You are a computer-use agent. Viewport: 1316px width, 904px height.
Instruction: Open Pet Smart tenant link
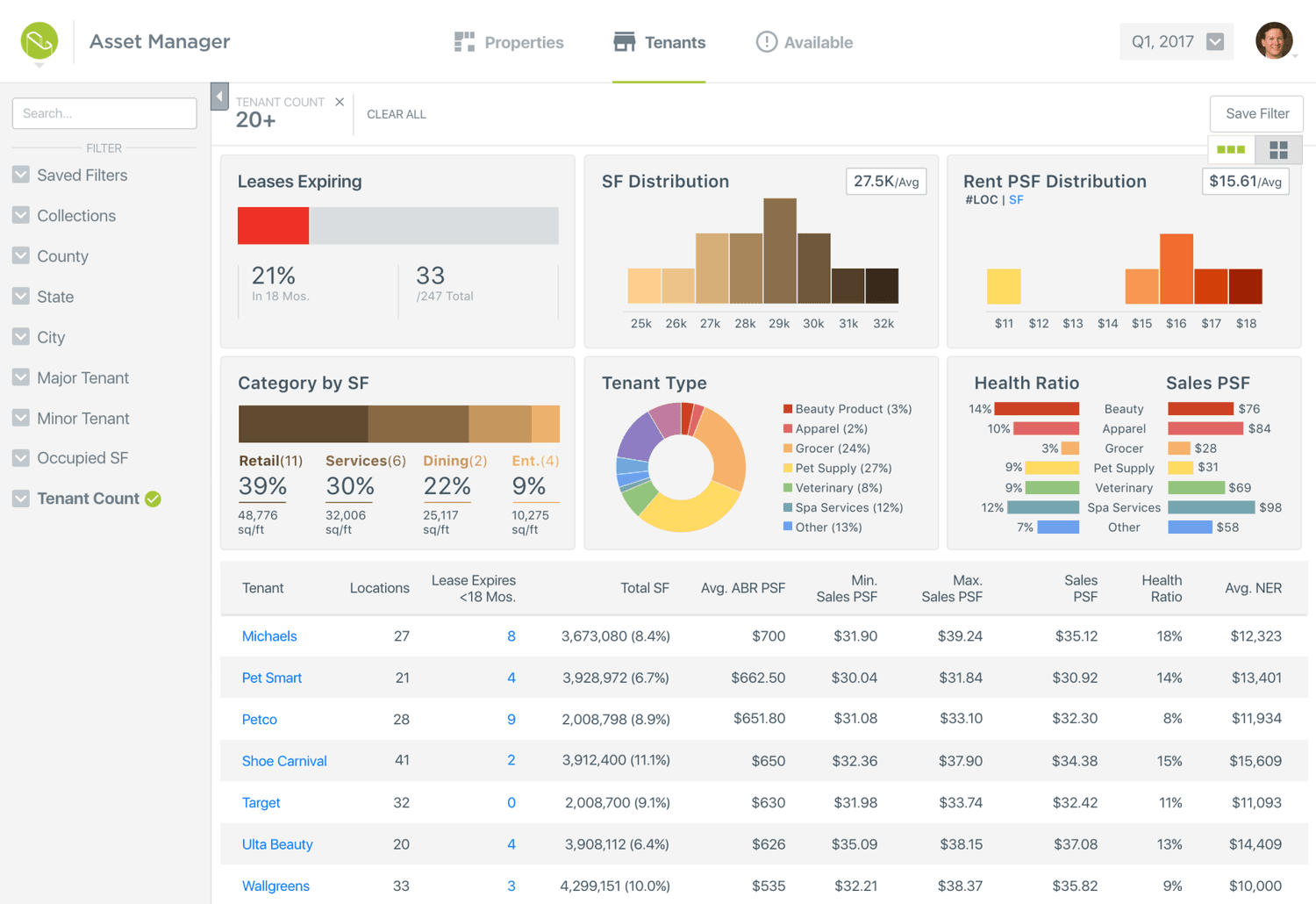[x=272, y=678]
